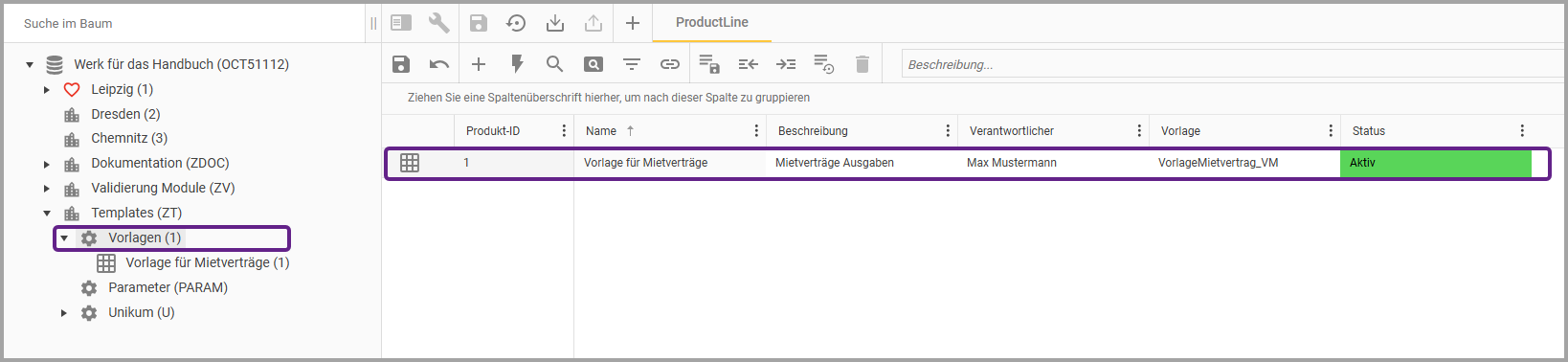Collapse the Vorlagen tree node
The width and height of the screenshot is (1568, 362).
tap(64, 238)
